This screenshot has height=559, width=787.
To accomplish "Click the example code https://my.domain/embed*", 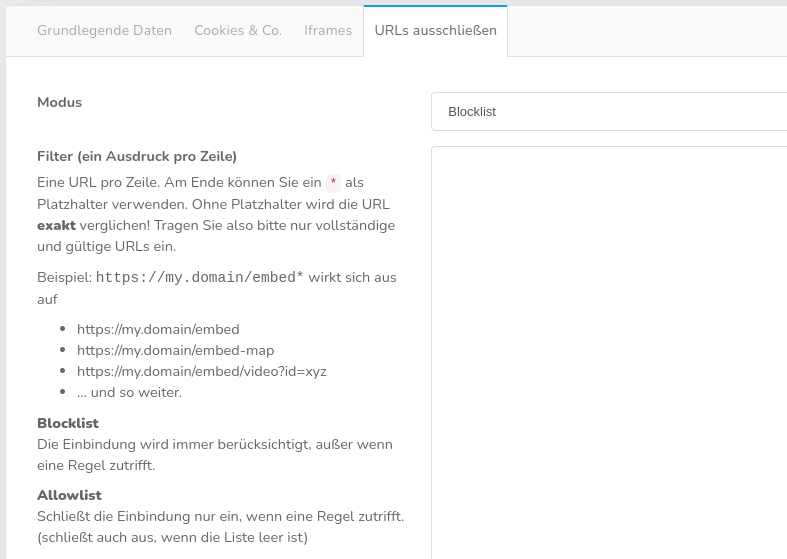I will (x=200, y=277).
